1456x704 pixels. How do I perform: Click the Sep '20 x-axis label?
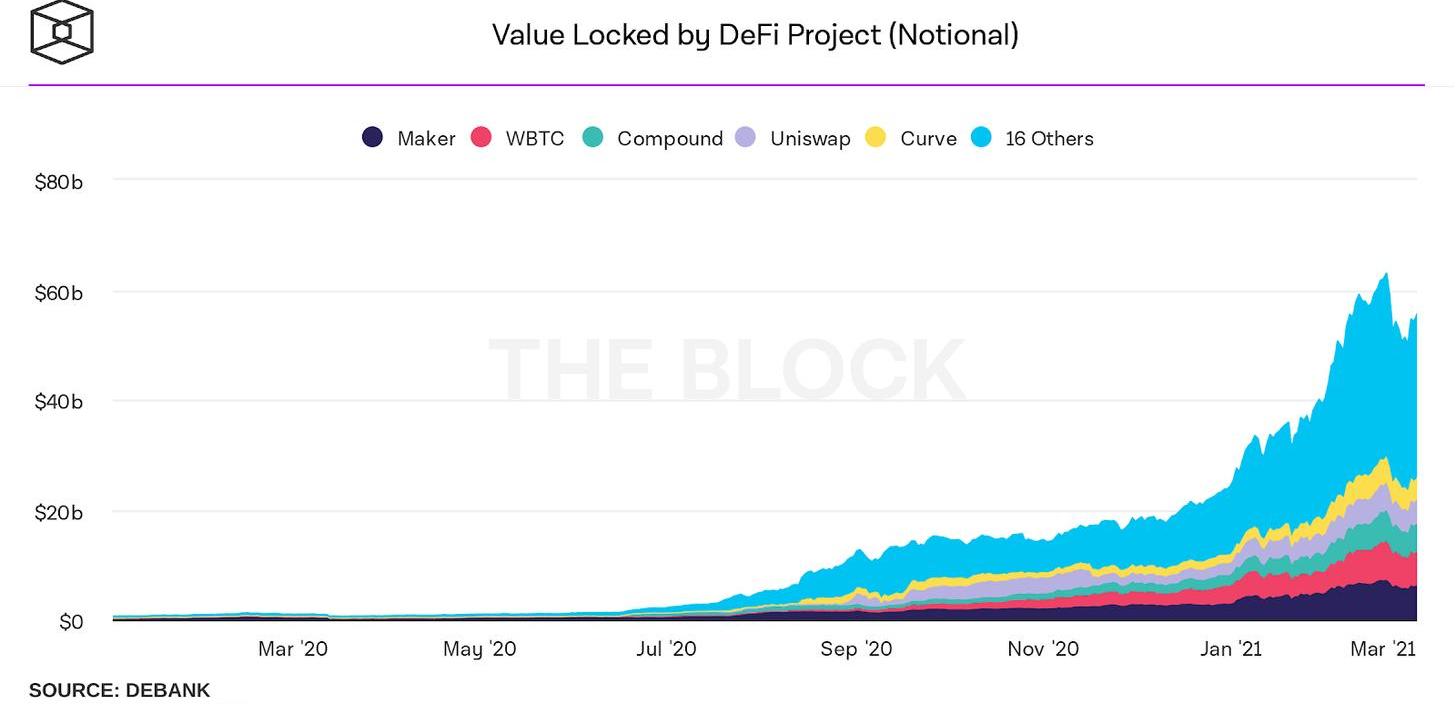tap(856, 649)
